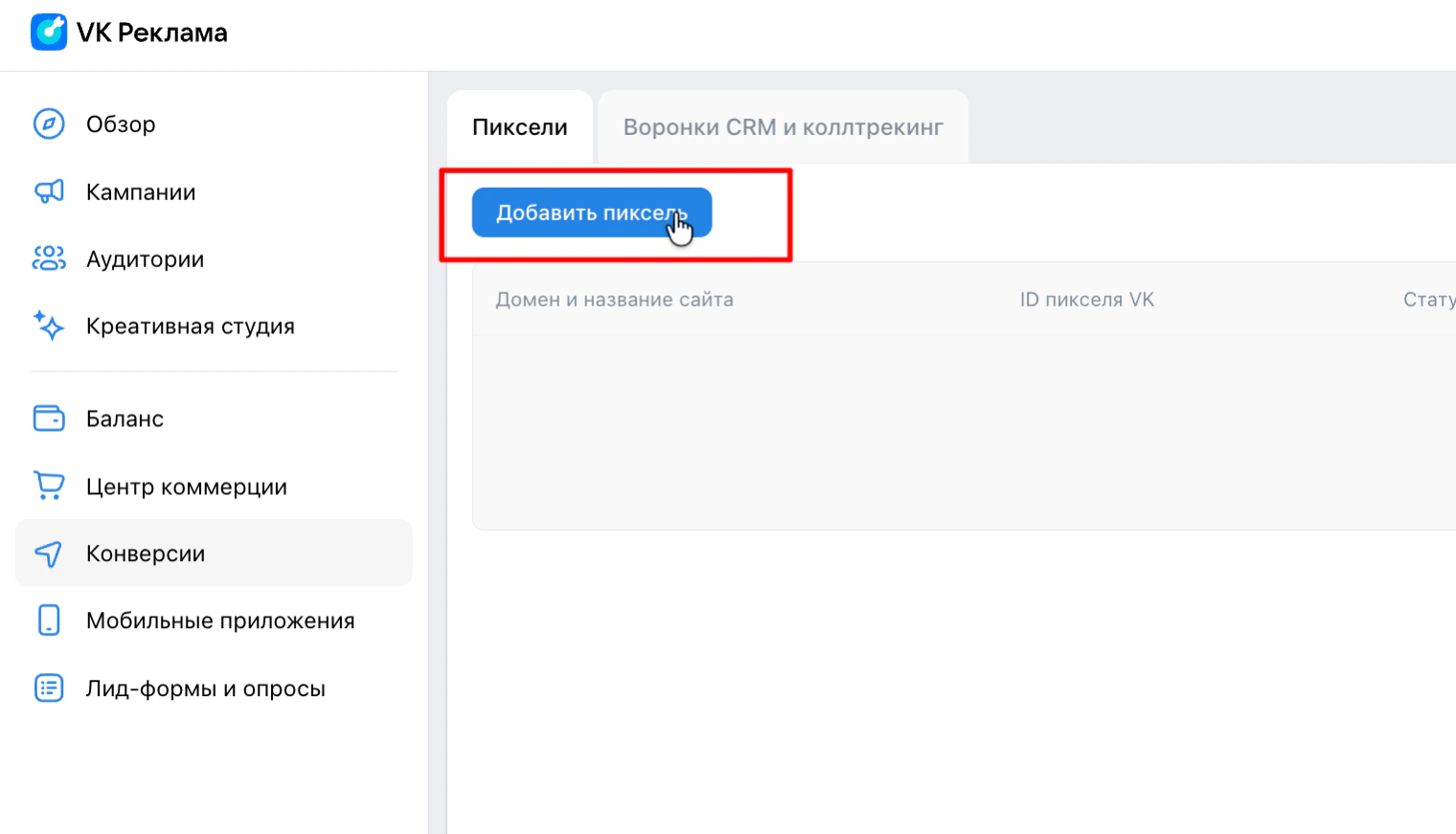Open the Обзор section
The height and width of the screenshot is (834, 1456).
click(121, 124)
